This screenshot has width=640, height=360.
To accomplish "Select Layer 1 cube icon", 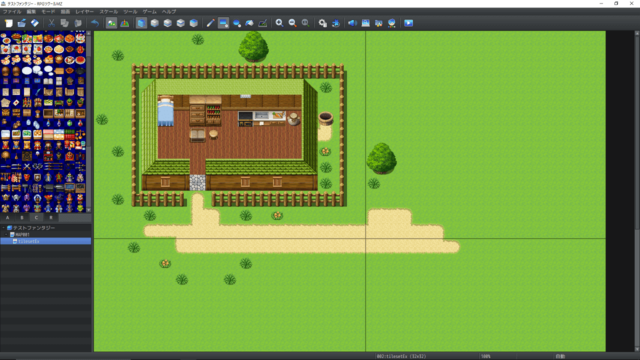I will click(154, 23).
